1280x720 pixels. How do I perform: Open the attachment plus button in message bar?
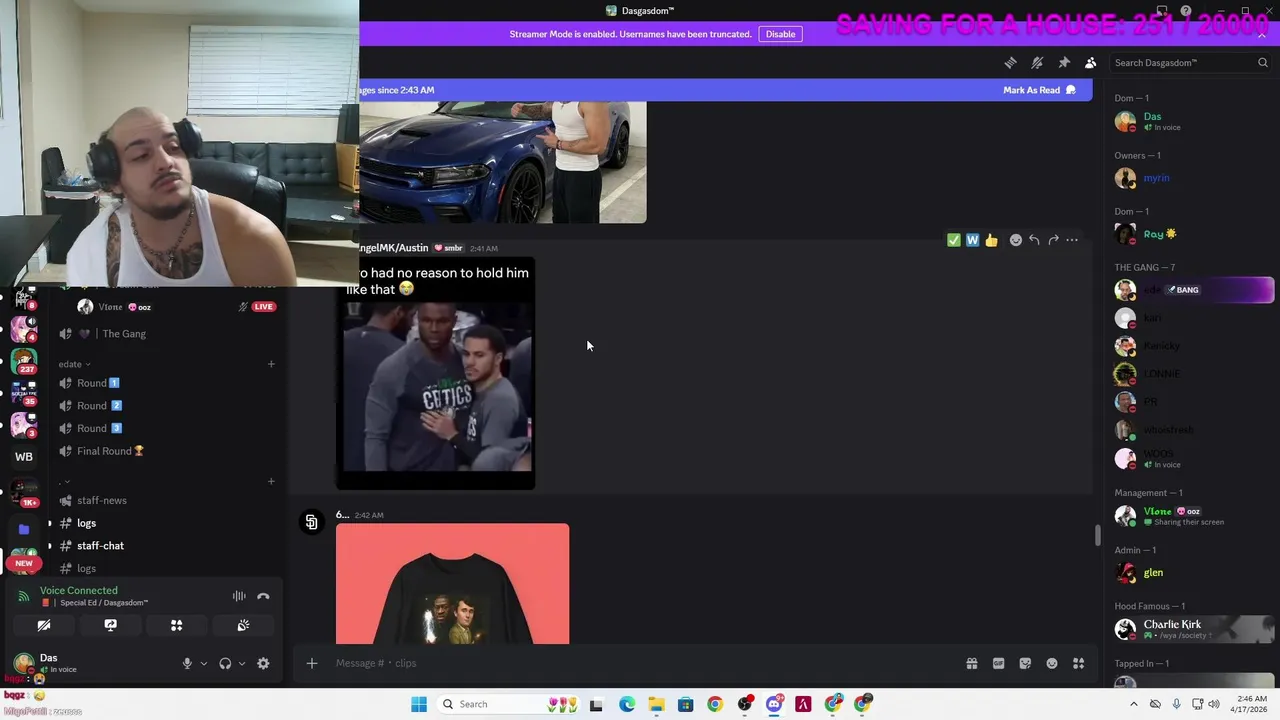[x=312, y=663]
